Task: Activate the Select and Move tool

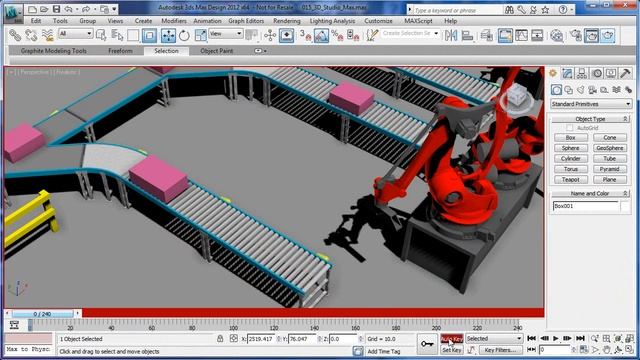Action: click(168, 36)
